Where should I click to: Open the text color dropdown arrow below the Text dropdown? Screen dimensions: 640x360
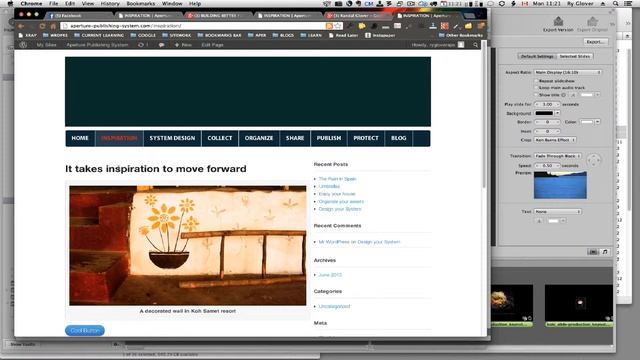coord(563,221)
